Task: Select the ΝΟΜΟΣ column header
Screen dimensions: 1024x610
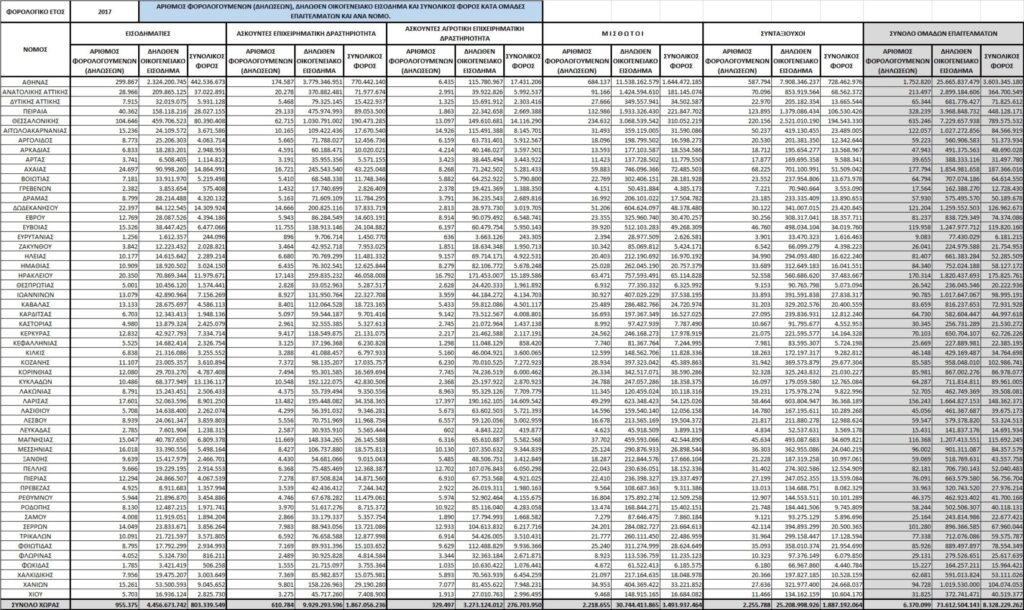Action: (x=35, y=50)
